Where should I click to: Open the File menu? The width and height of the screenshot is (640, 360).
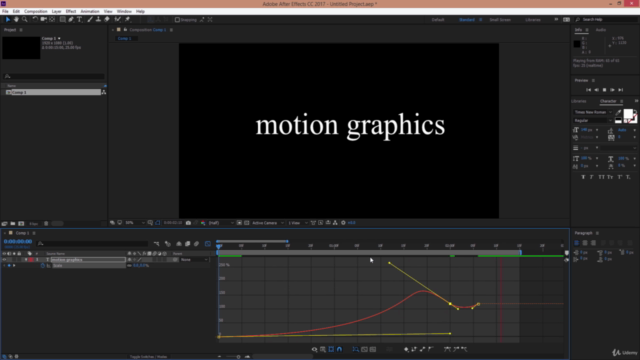click(5, 11)
